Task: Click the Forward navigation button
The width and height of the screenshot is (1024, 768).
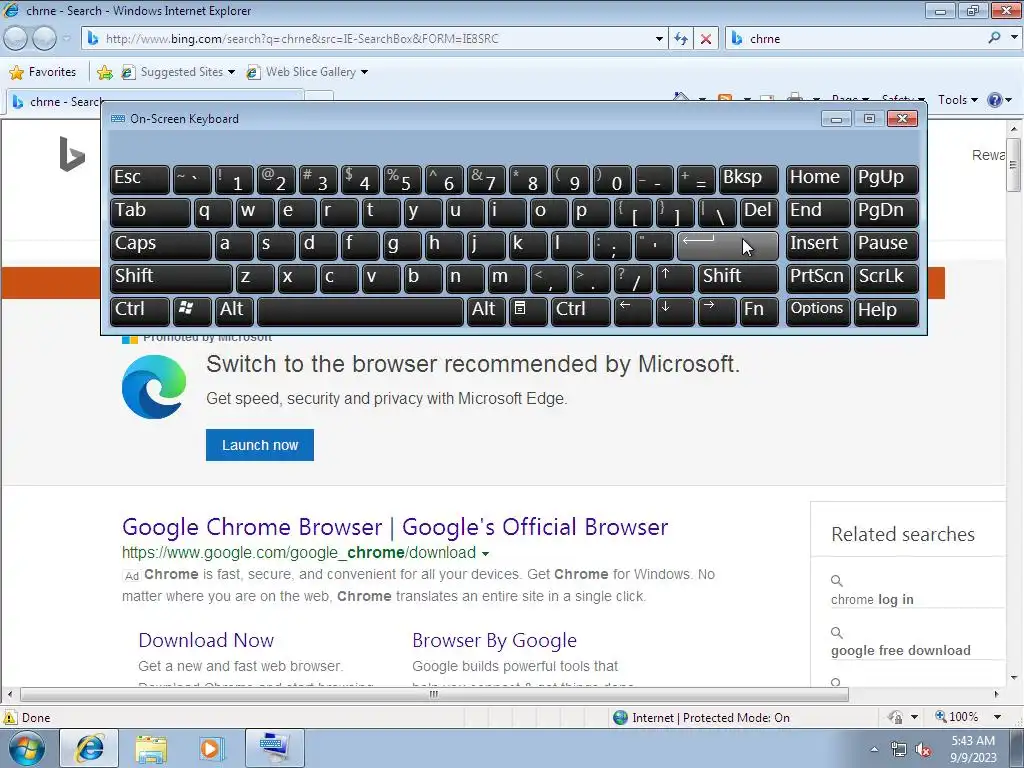Action: point(44,39)
